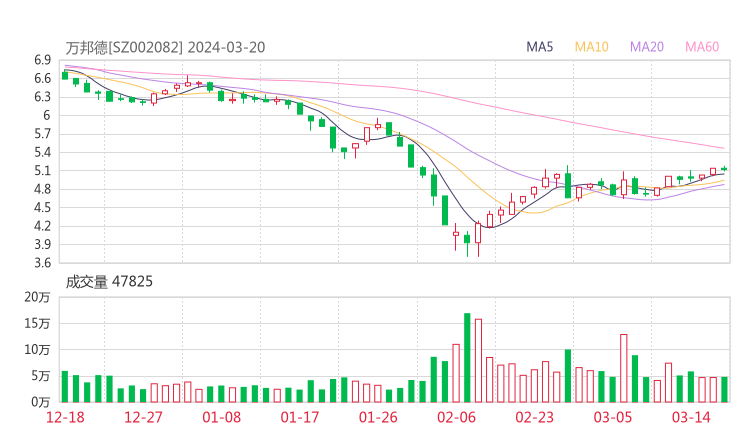Select the 02-23 date label
The image size is (740, 440).
[534, 417]
